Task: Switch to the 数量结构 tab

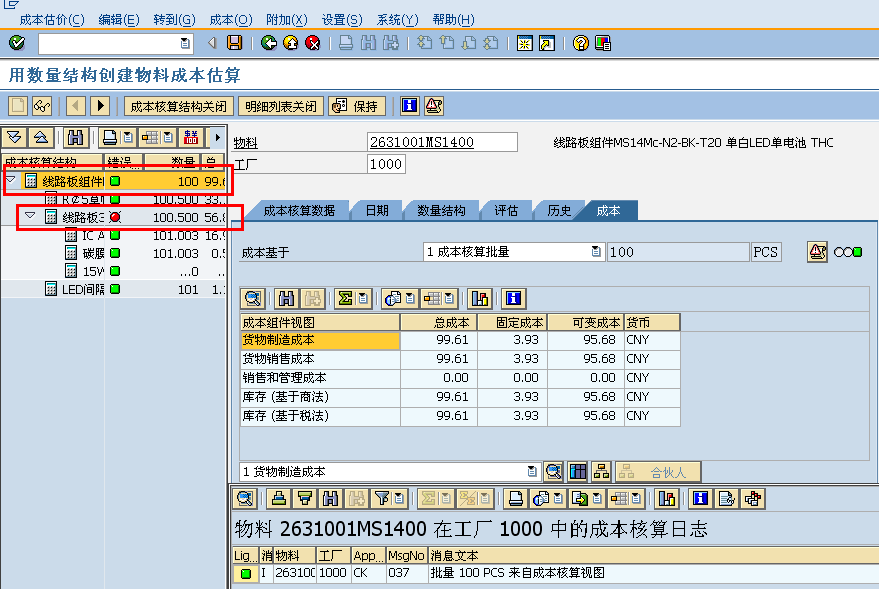Action: click(441, 210)
